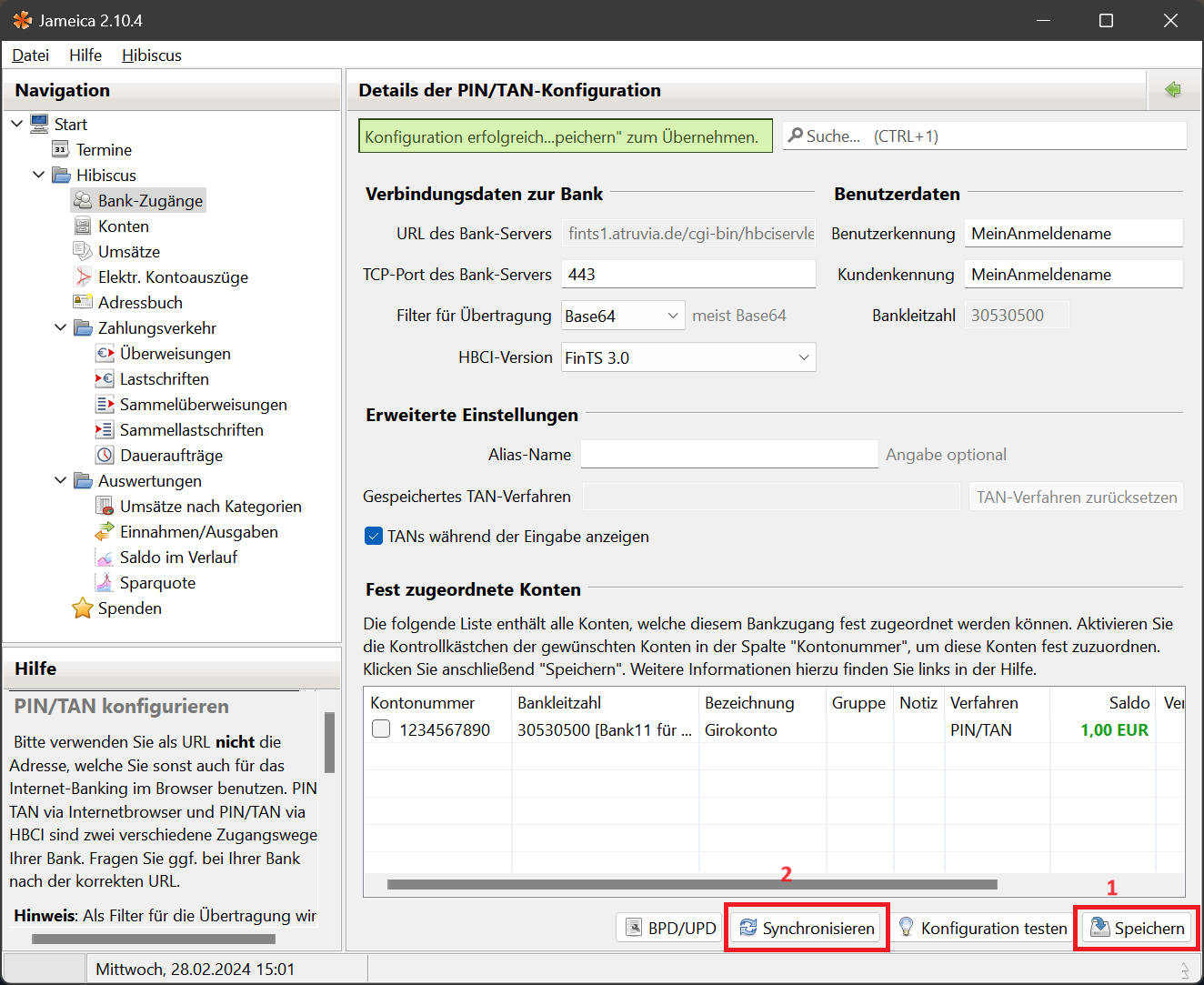Click the Kontonummer column header
The width and height of the screenshot is (1204, 985).
pyautogui.click(x=437, y=702)
